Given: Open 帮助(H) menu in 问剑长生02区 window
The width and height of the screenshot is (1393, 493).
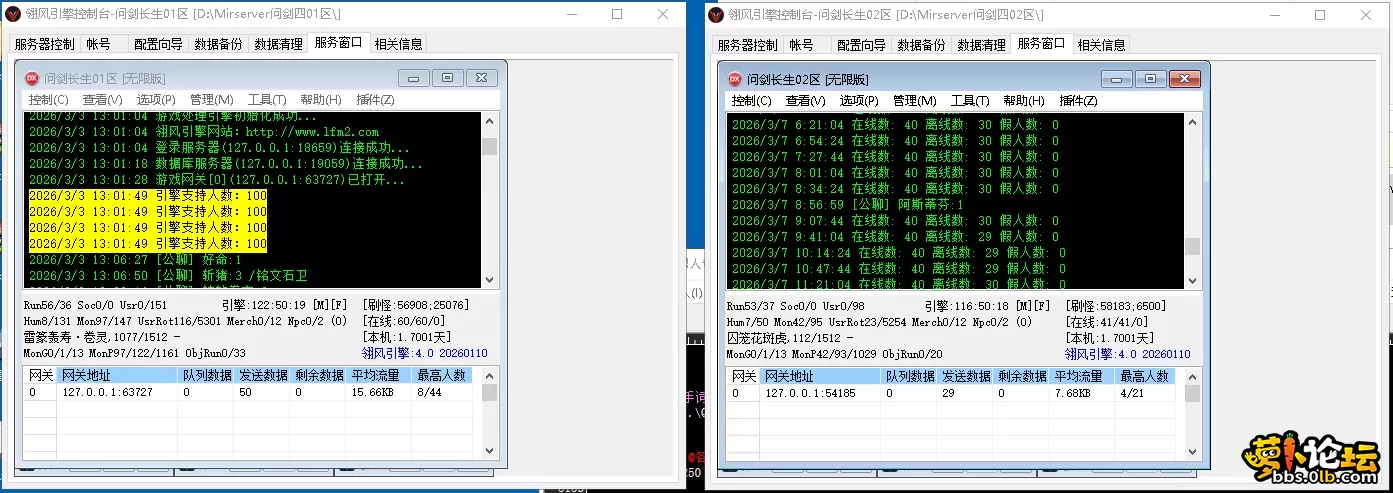Looking at the screenshot, I should pyautogui.click(x=1023, y=101).
